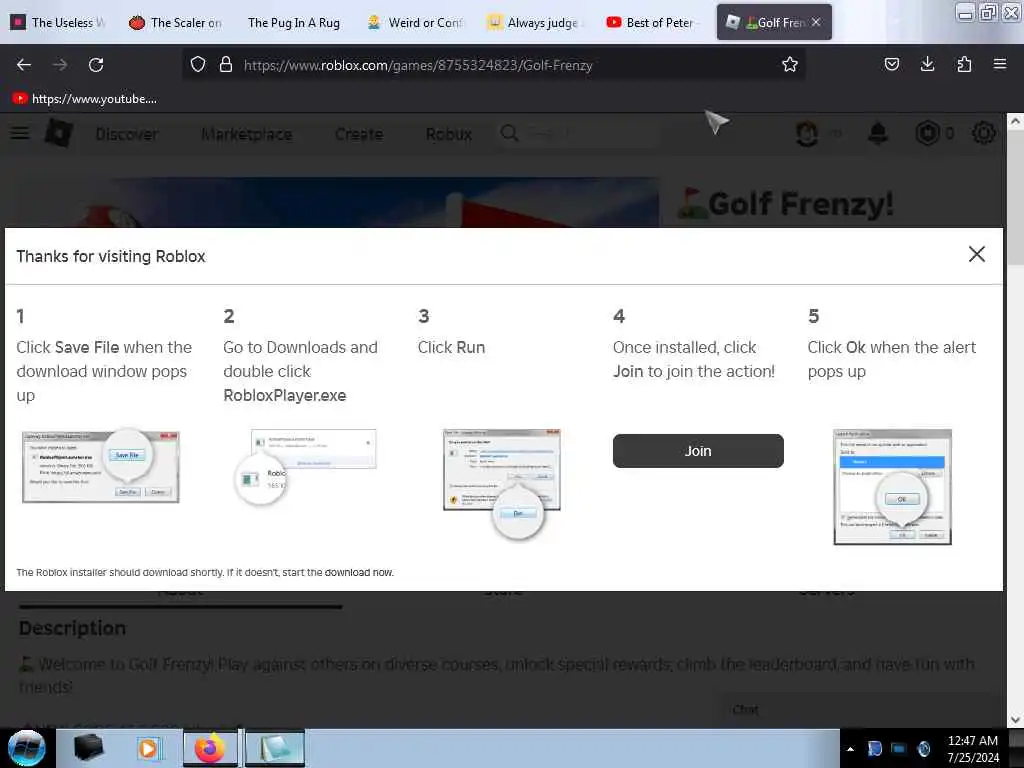The width and height of the screenshot is (1024, 768).
Task: Open Robux in Roblox navigation
Action: [x=449, y=134]
